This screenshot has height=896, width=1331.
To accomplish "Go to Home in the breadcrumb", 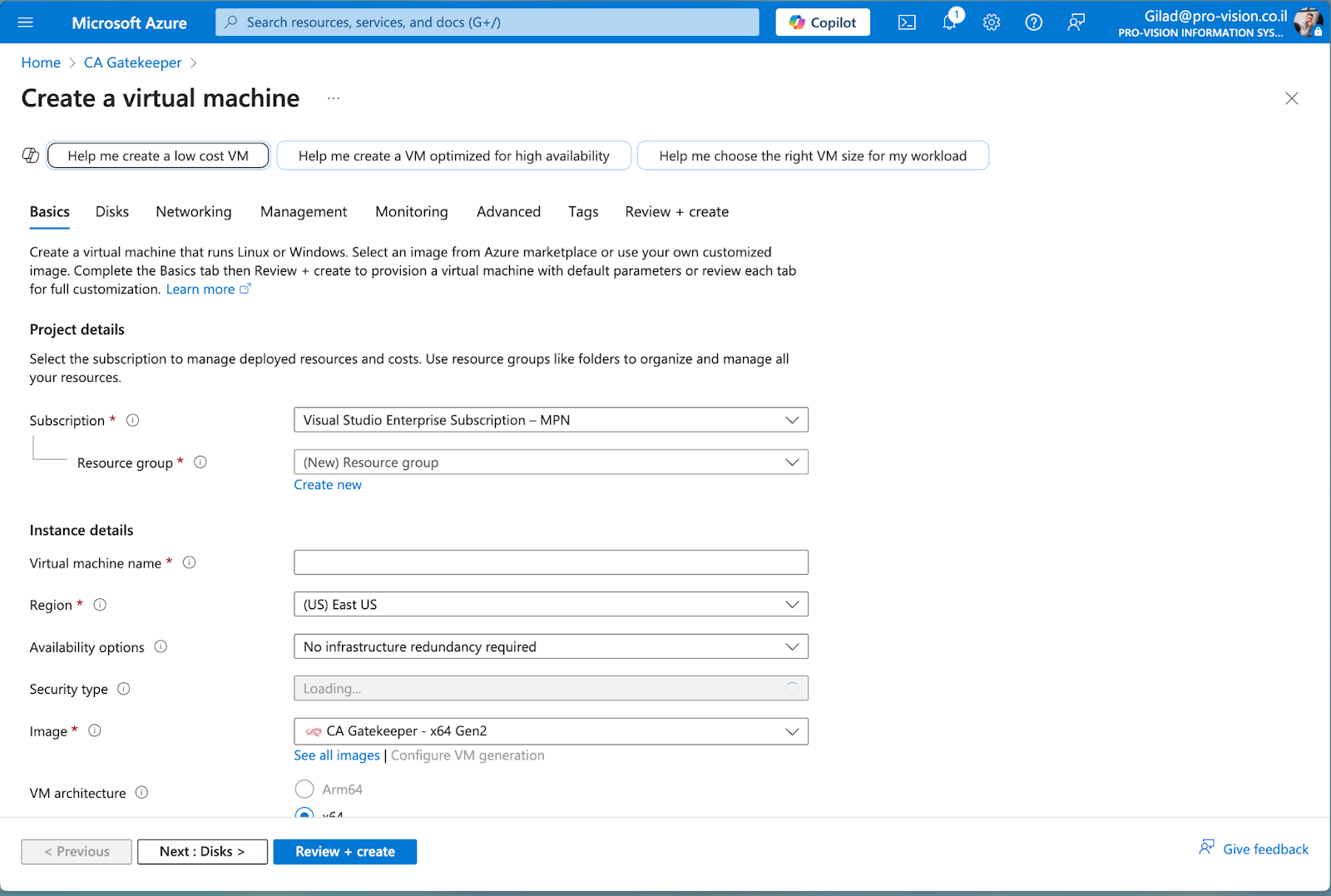I will pyautogui.click(x=41, y=63).
